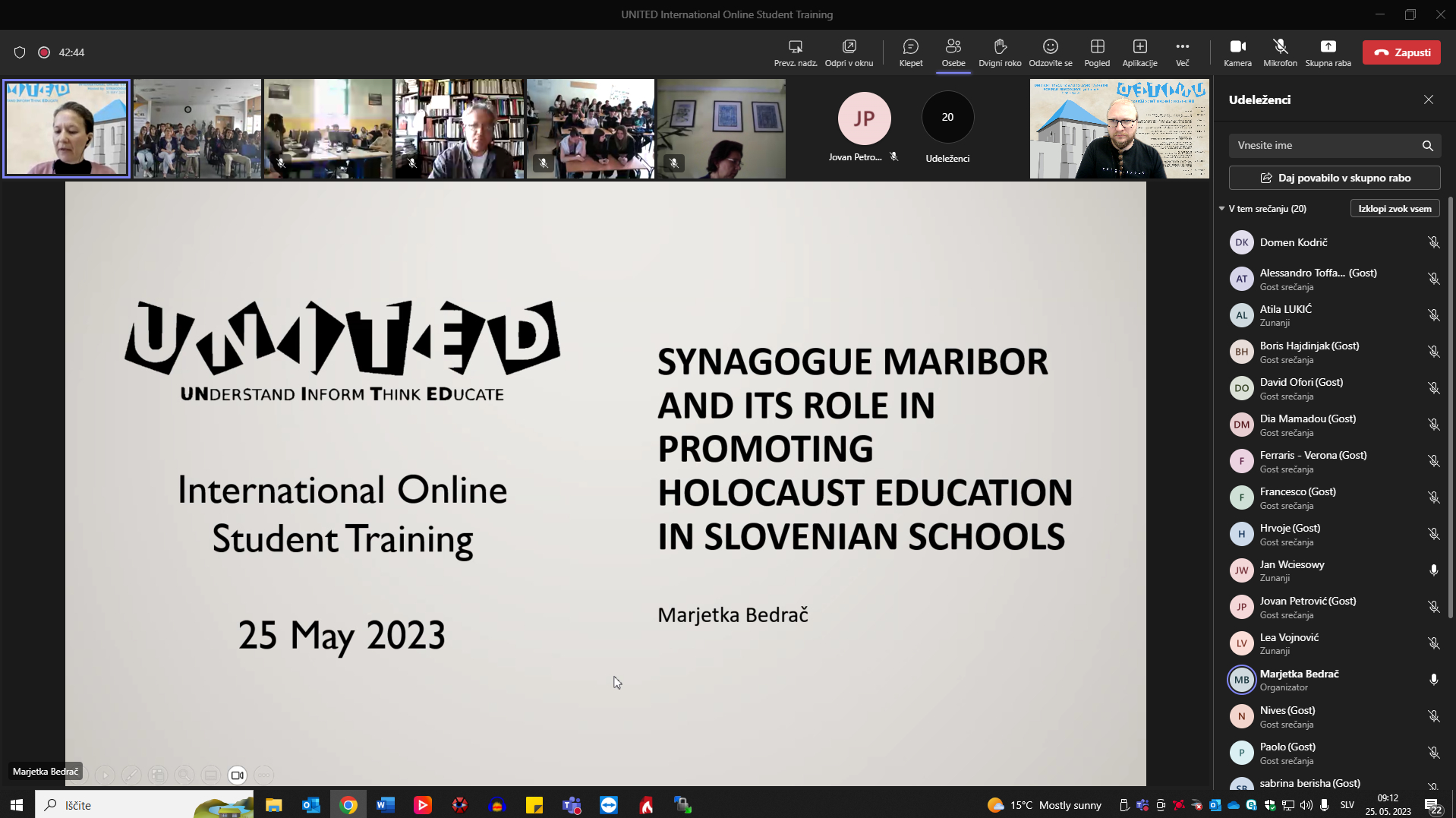This screenshot has width=1456, height=818.
Task: Open the Aplikacije apps menu
Action: pyautogui.click(x=1139, y=52)
